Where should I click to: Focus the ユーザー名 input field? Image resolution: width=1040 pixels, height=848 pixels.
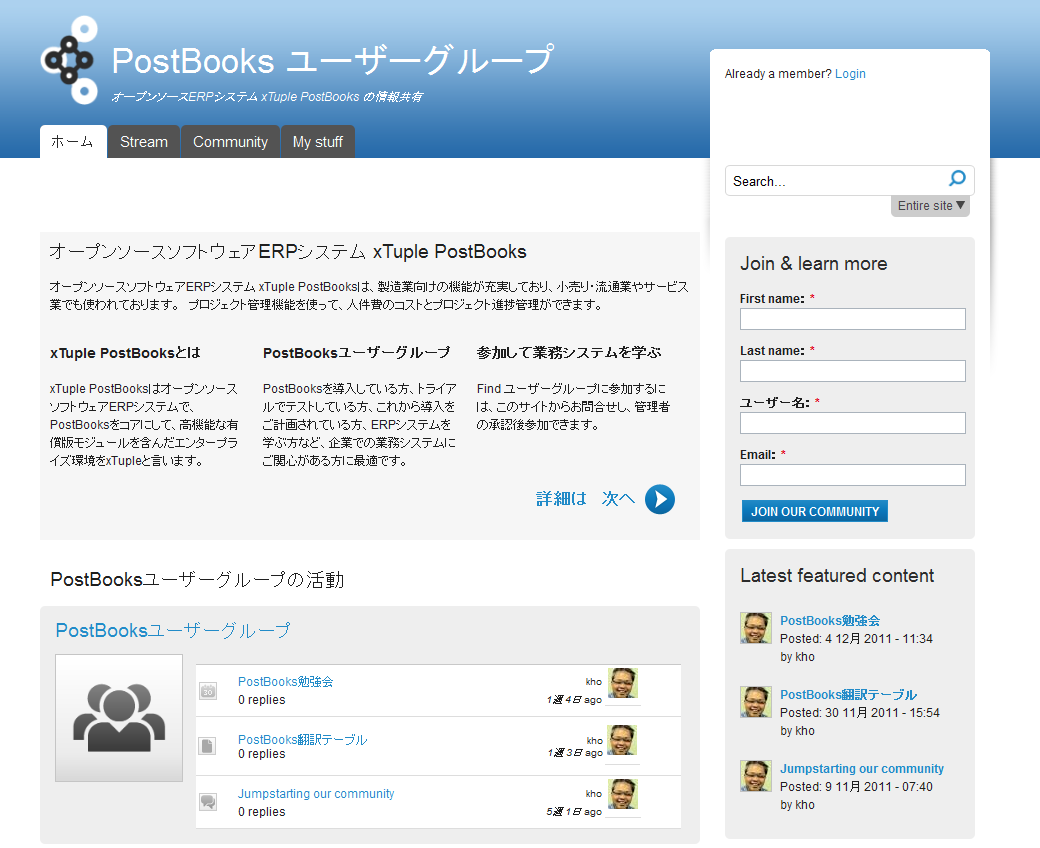click(852, 423)
